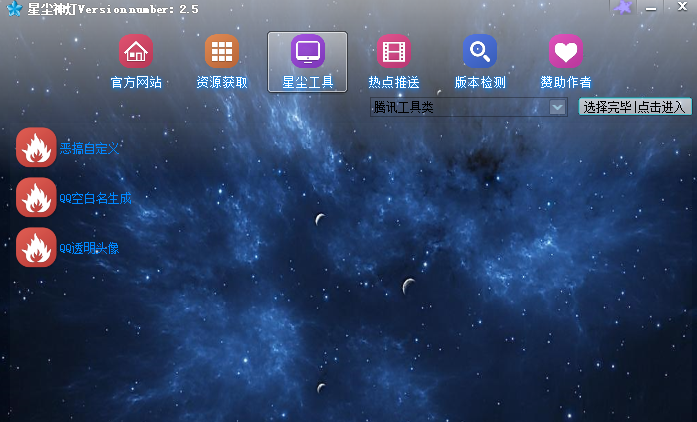Viewport: 697px width, 422px height.
Task: Open the 官方网站 house icon
Action: click(x=136, y=51)
